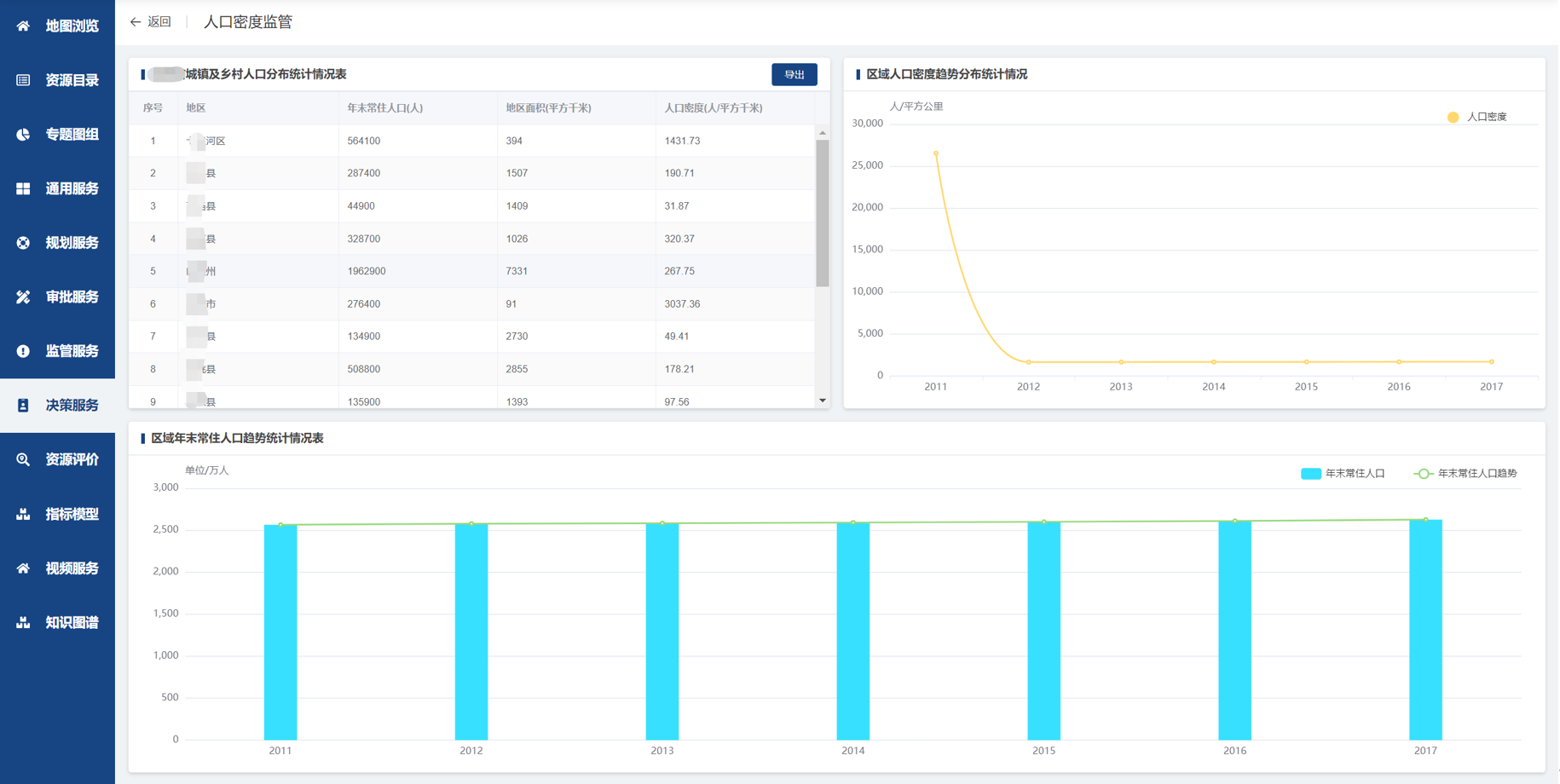Open 资源评价 in the sidebar
Image resolution: width=1560 pixels, height=784 pixels.
[57, 459]
